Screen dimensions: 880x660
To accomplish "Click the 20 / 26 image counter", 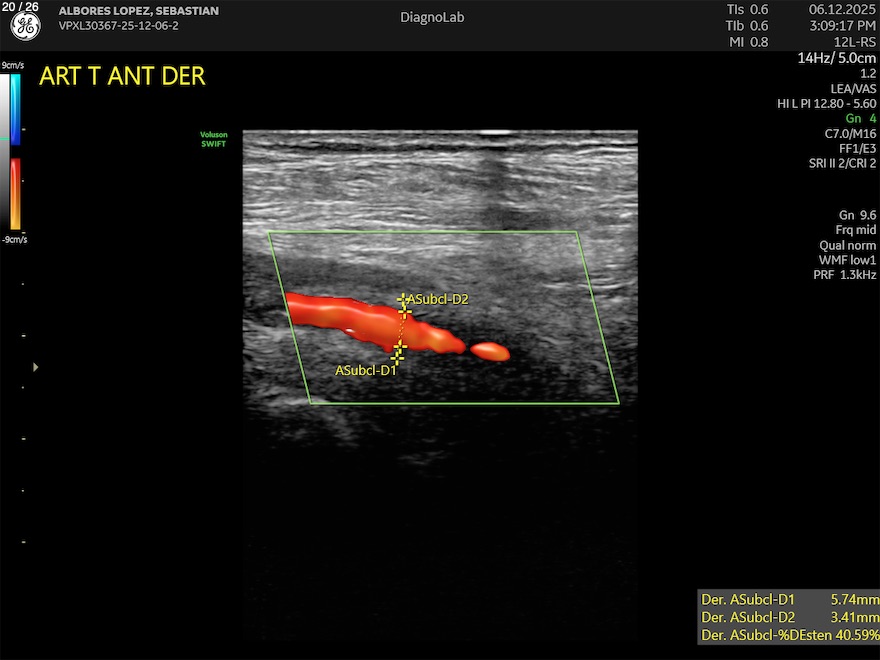I will tap(24, 8).
